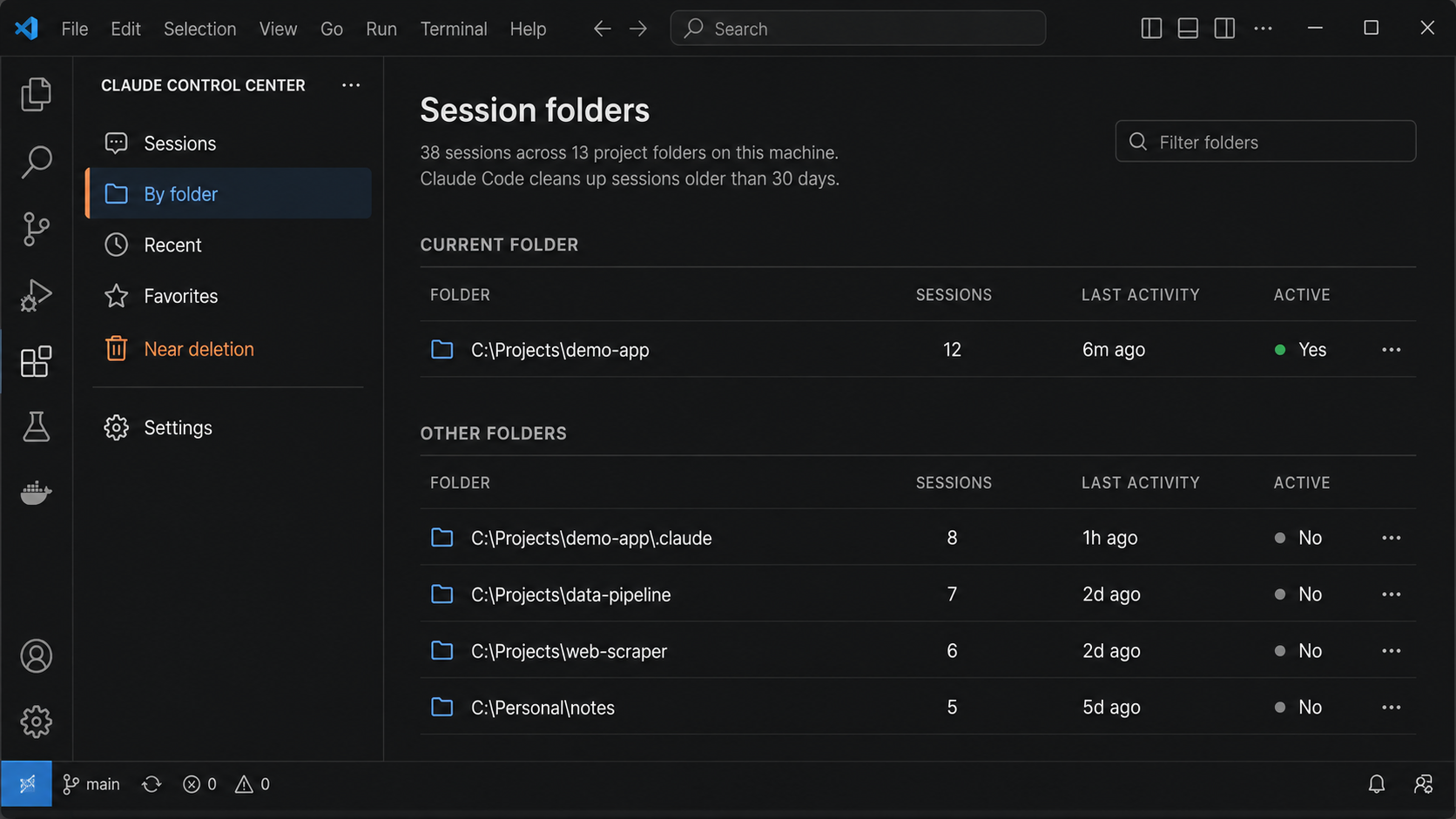Click the remote window status icon
This screenshot has width=1456, height=819.
(27, 784)
